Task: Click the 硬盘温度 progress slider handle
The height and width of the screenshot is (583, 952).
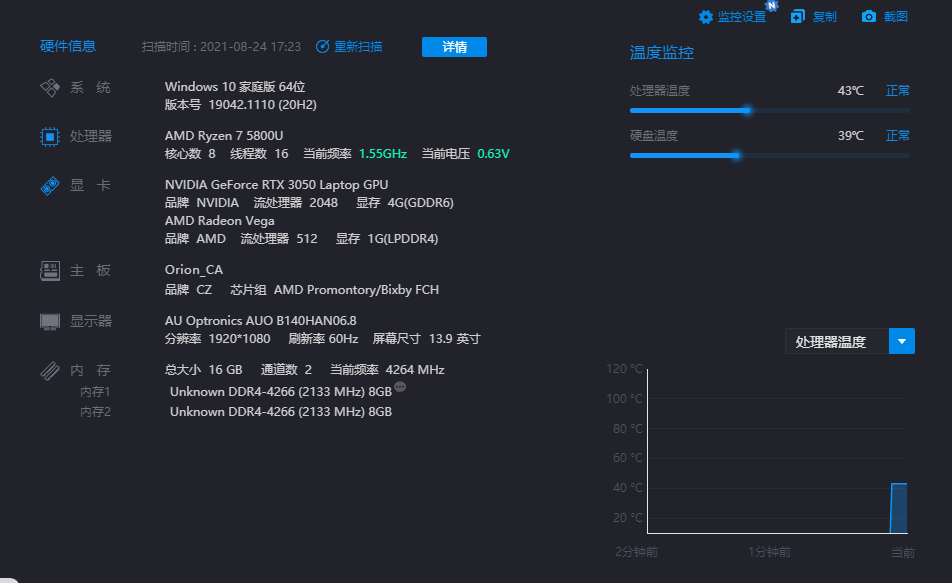Action: [736, 155]
